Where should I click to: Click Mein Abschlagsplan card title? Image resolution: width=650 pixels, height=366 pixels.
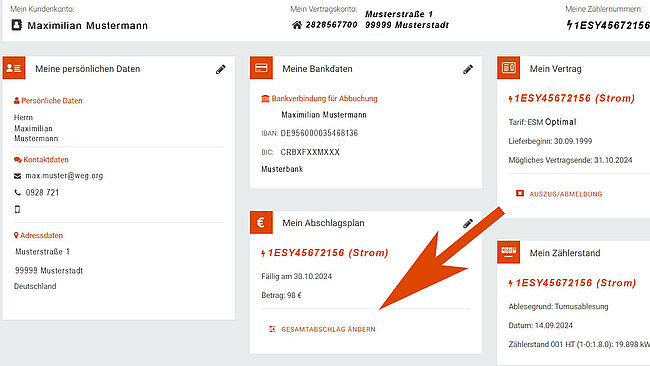[x=323, y=223]
